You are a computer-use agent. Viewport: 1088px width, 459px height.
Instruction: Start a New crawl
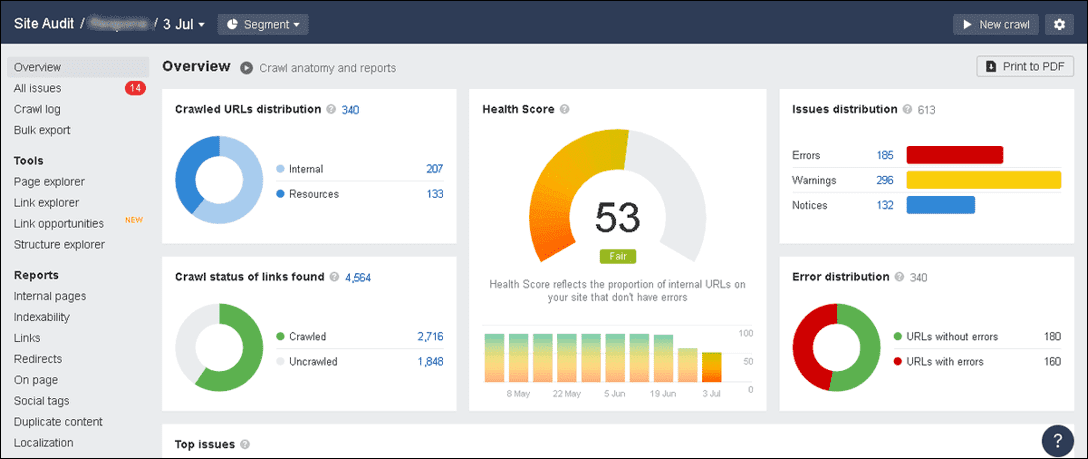tap(996, 24)
